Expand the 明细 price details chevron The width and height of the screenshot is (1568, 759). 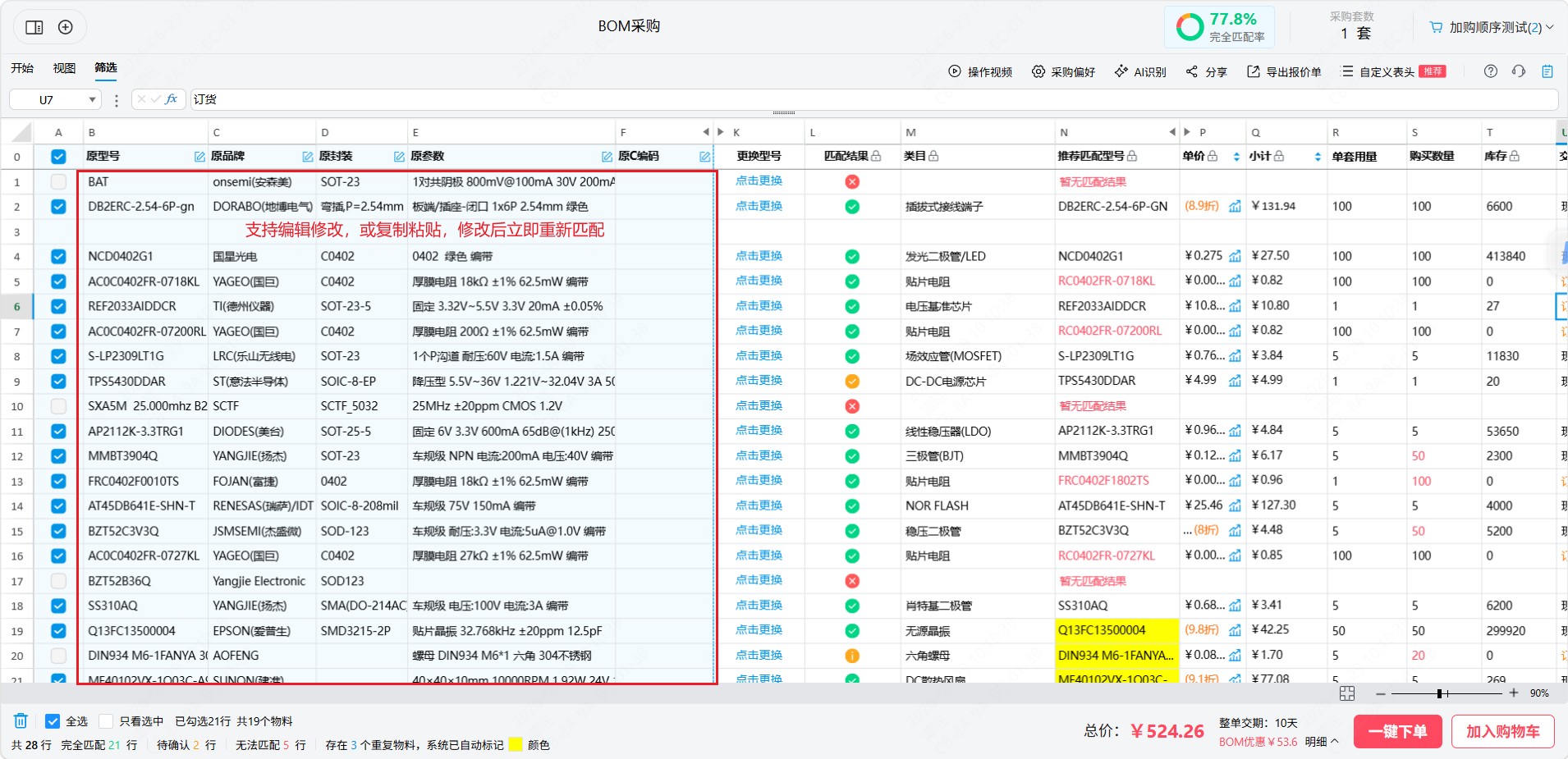point(1334,741)
